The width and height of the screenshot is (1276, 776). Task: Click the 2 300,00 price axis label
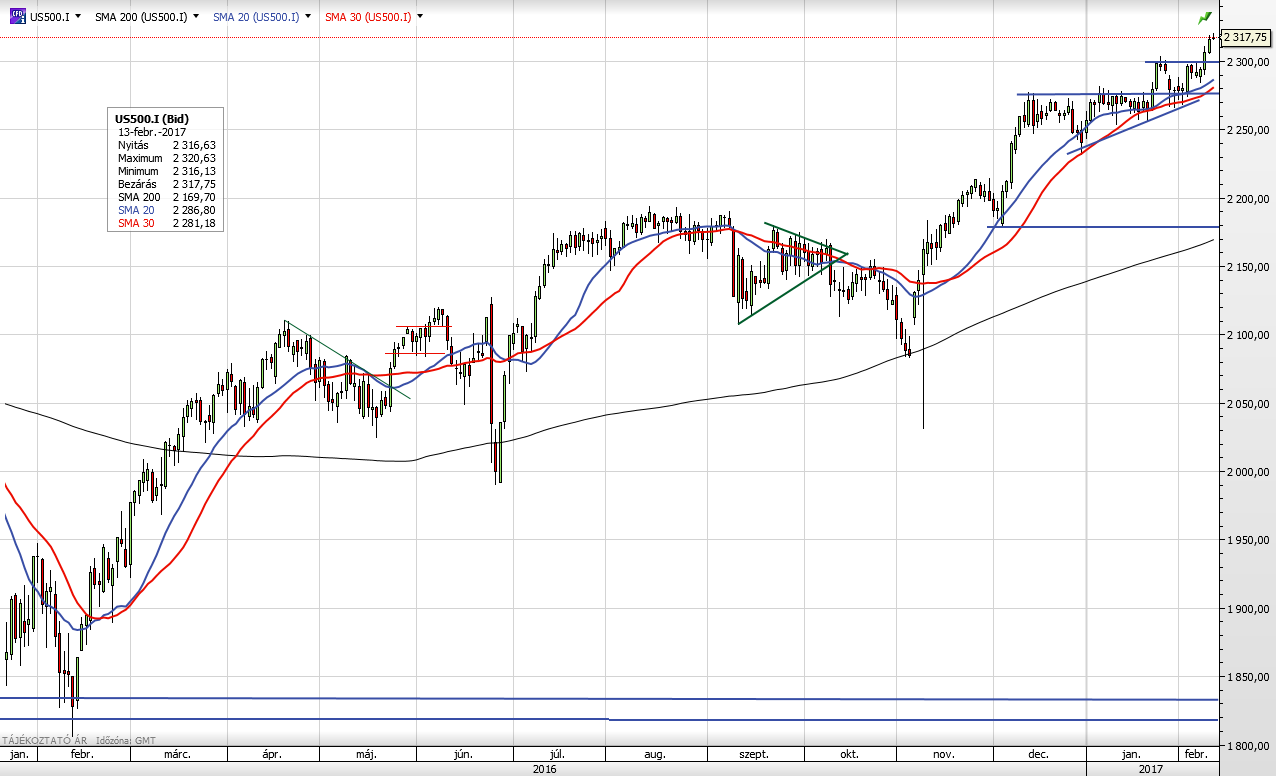pos(1249,62)
